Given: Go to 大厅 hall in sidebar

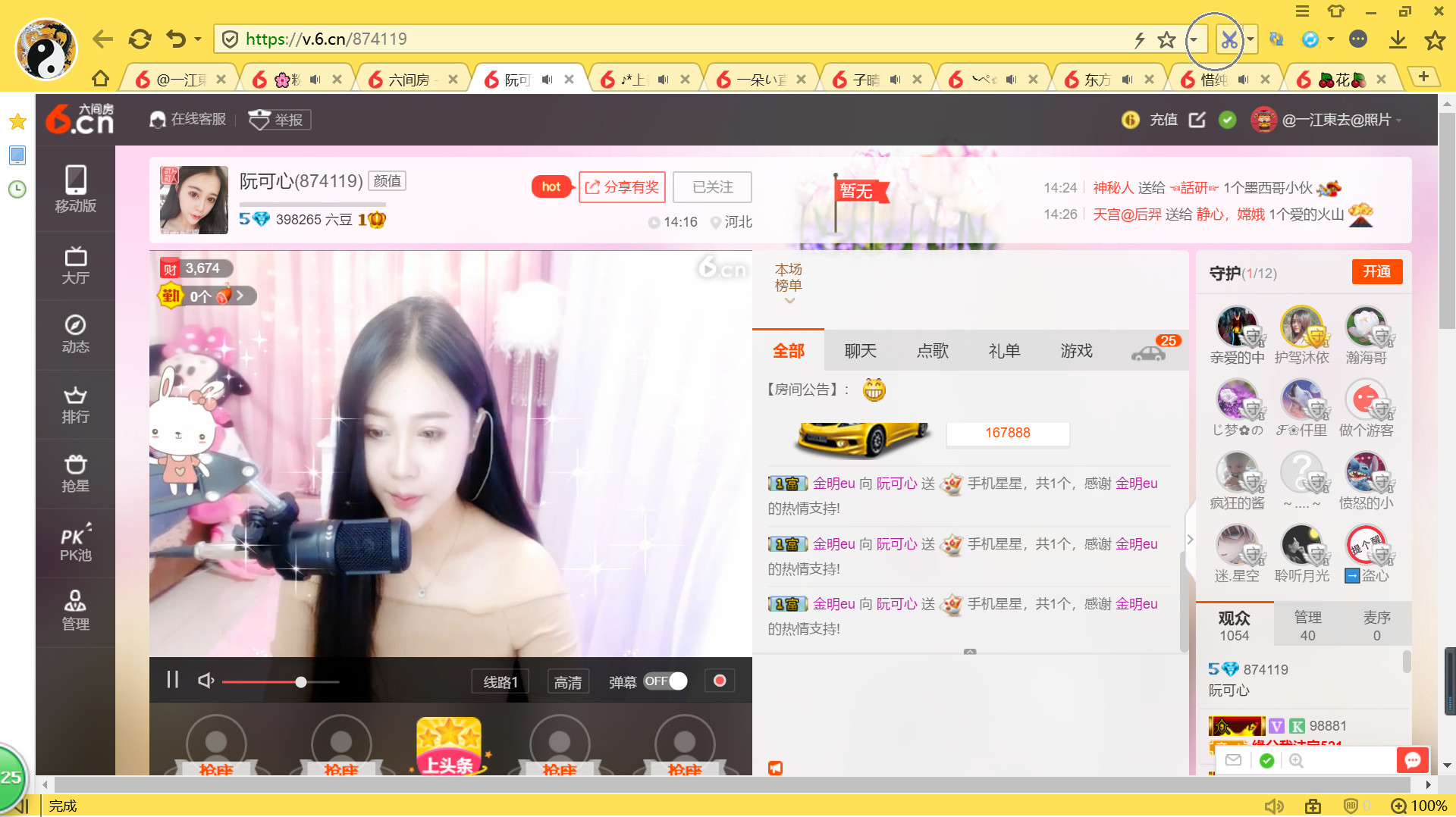Looking at the screenshot, I should coord(75,266).
